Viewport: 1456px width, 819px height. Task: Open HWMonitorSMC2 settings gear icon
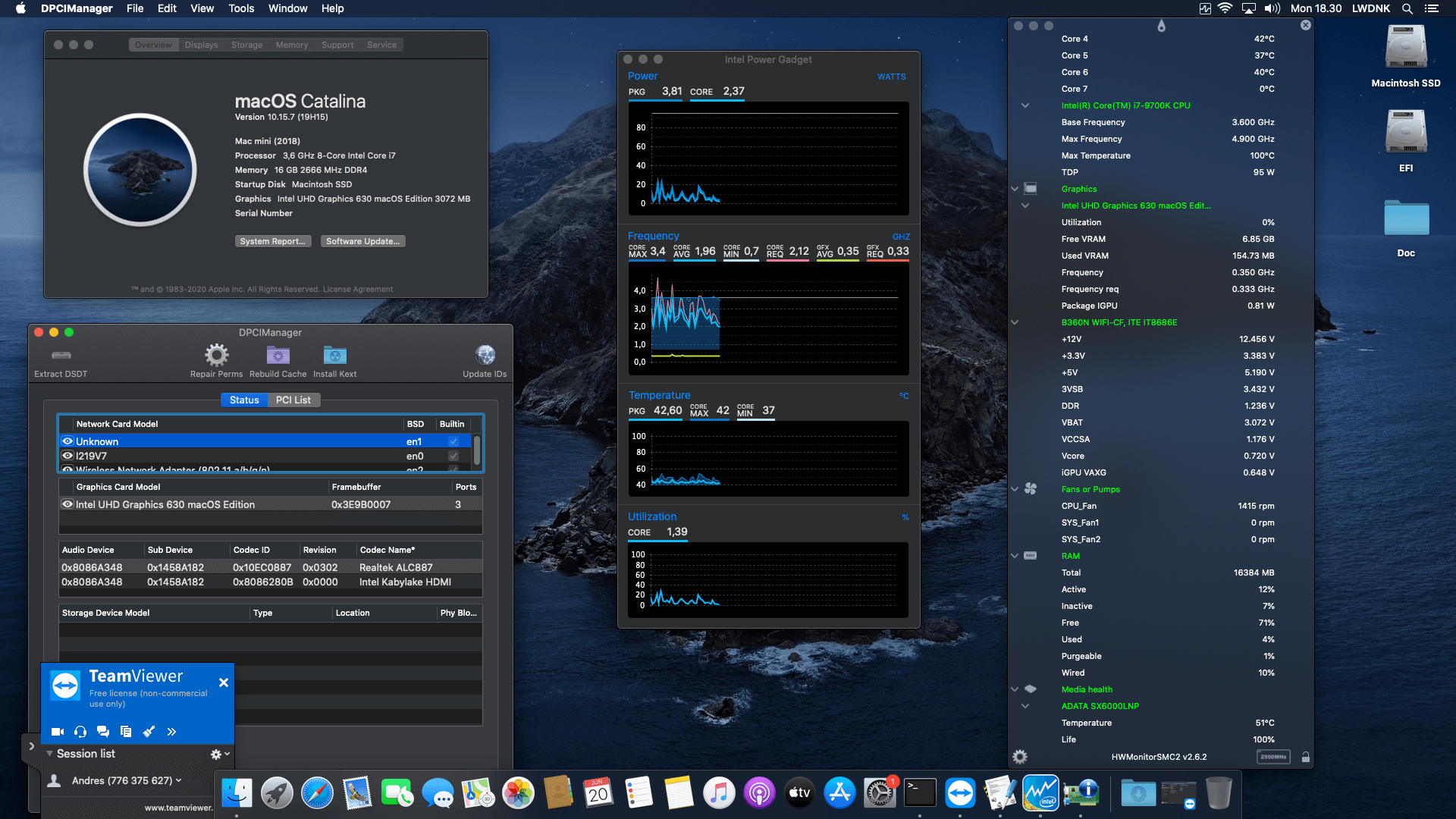[x=1020, y=757]
